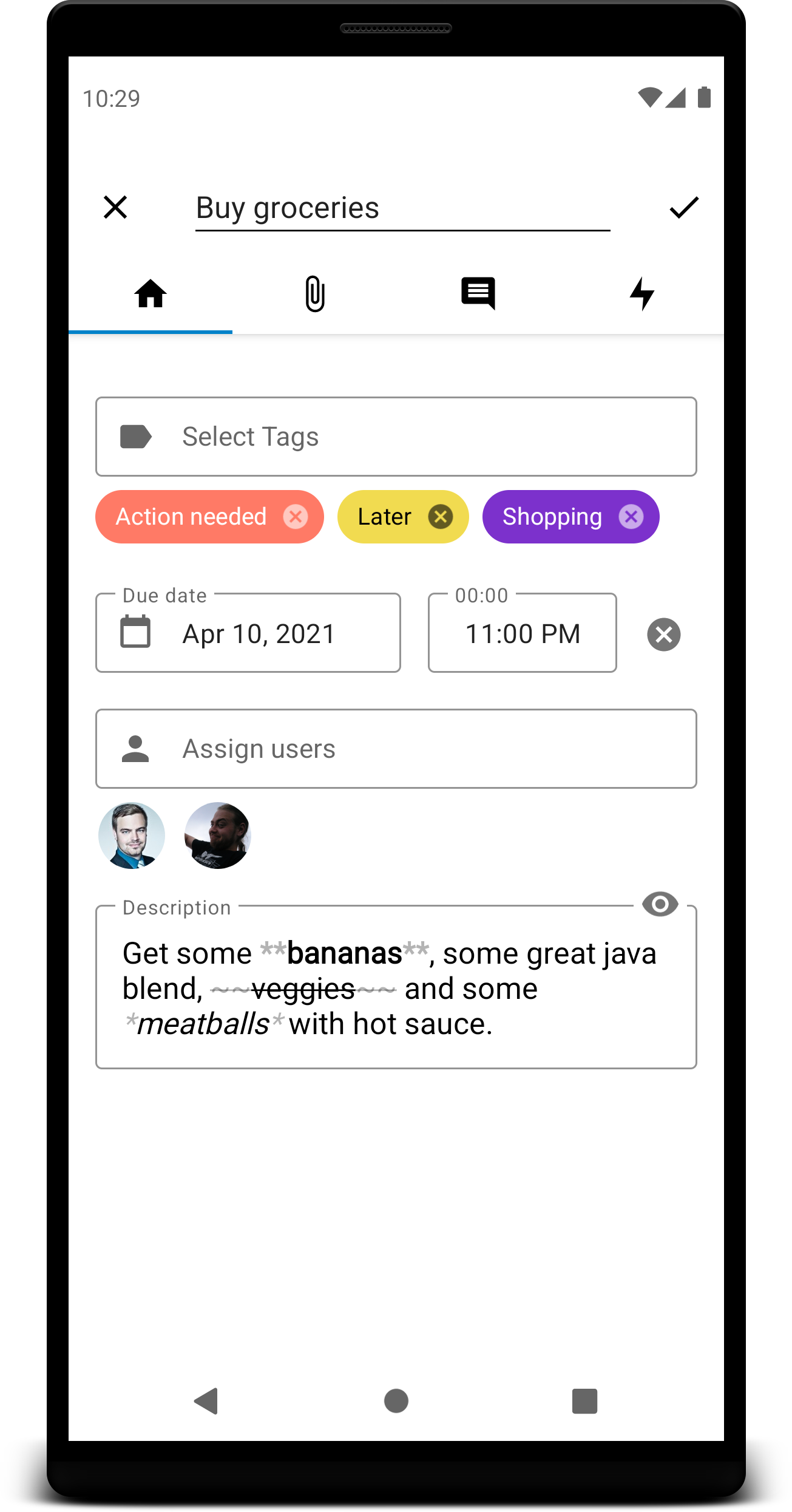Toggle description preview with eye icon

click(660, 904)
